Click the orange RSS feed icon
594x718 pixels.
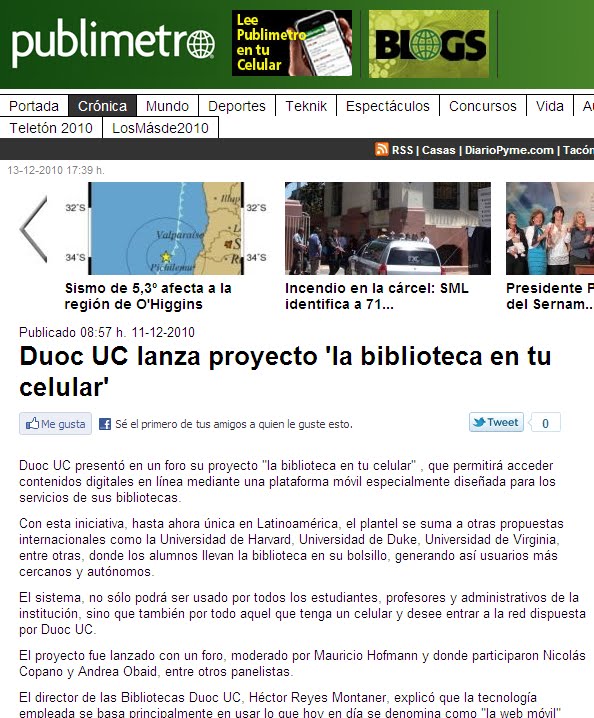(381, 149)
